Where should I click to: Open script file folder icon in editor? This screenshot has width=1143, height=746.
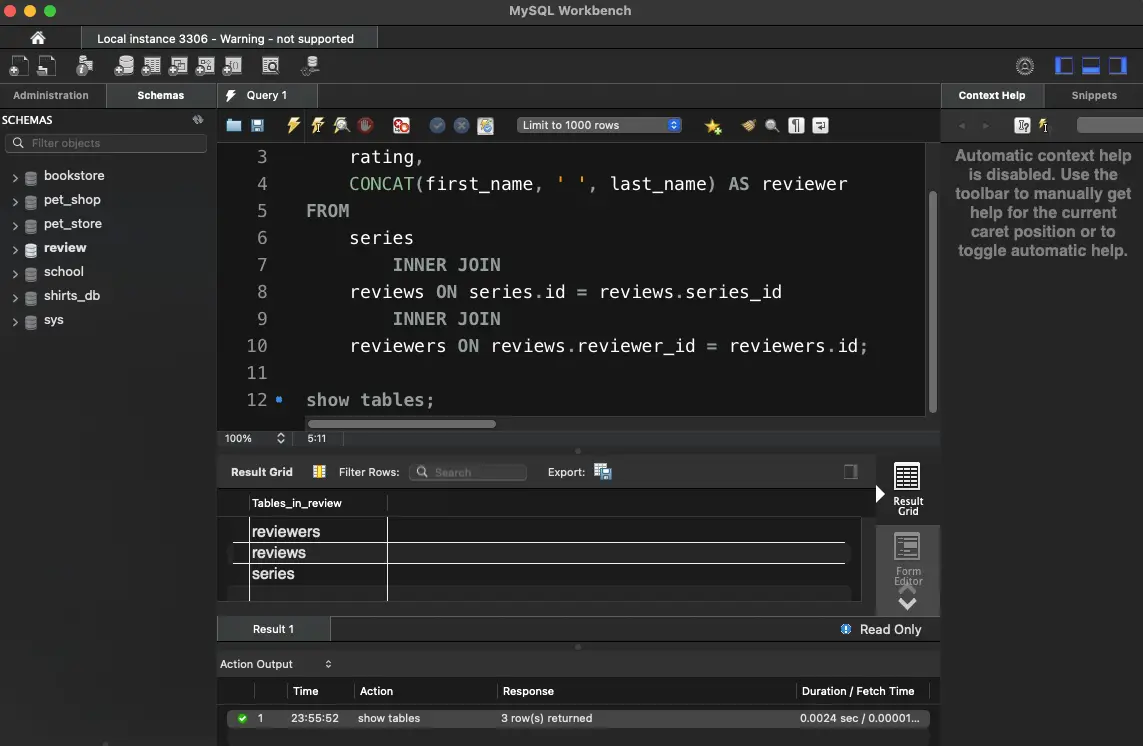tap(233, 125)
